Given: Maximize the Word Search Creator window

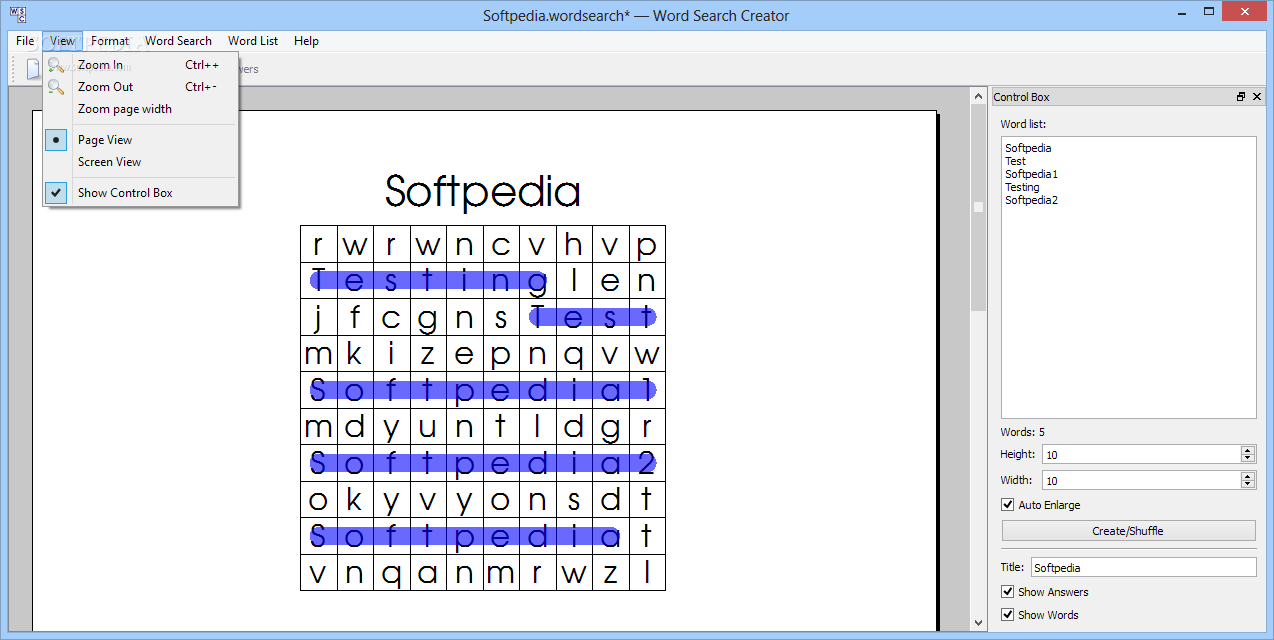Looking at the screenshot, I should (x=1209, y=12).
